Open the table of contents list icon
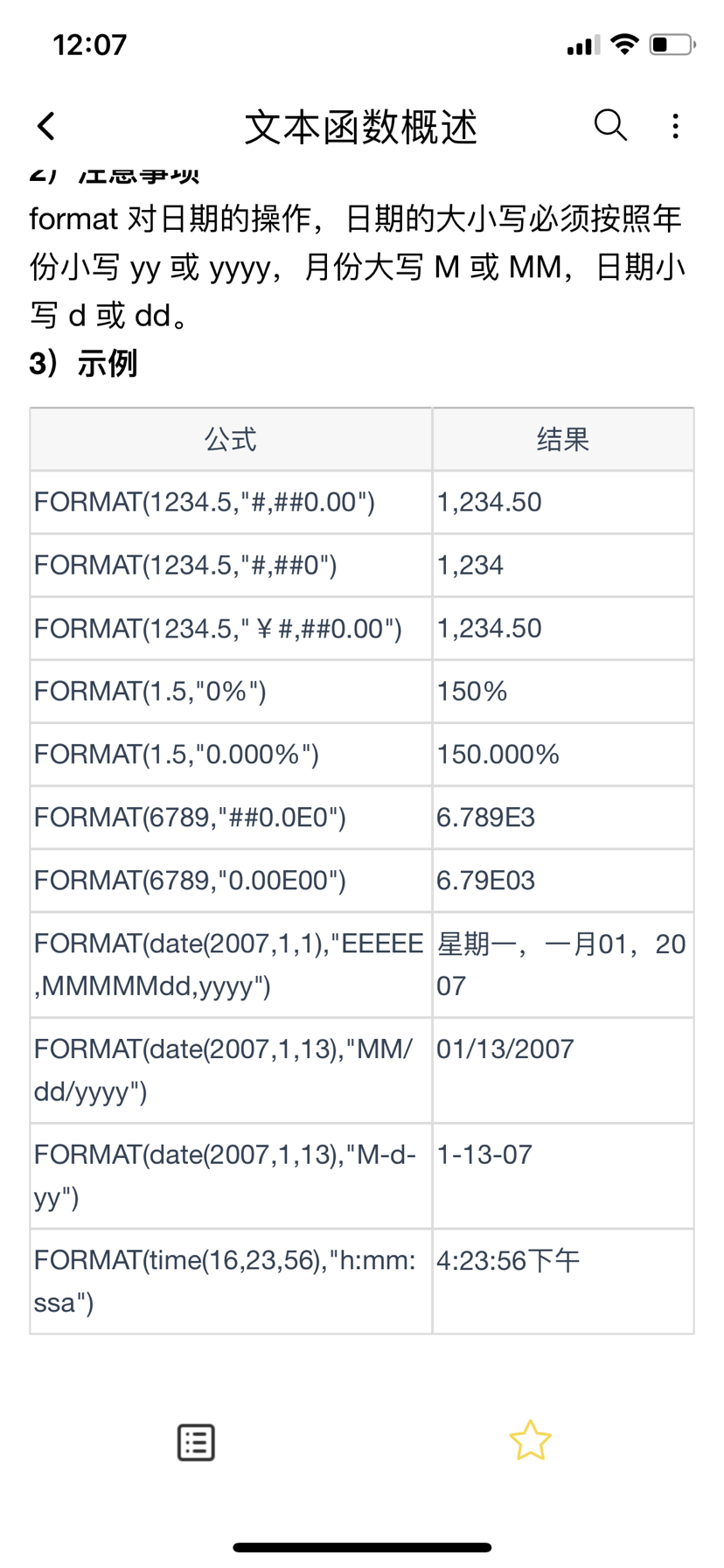This screenshot has width=724, height=1568. point(196,1442)
